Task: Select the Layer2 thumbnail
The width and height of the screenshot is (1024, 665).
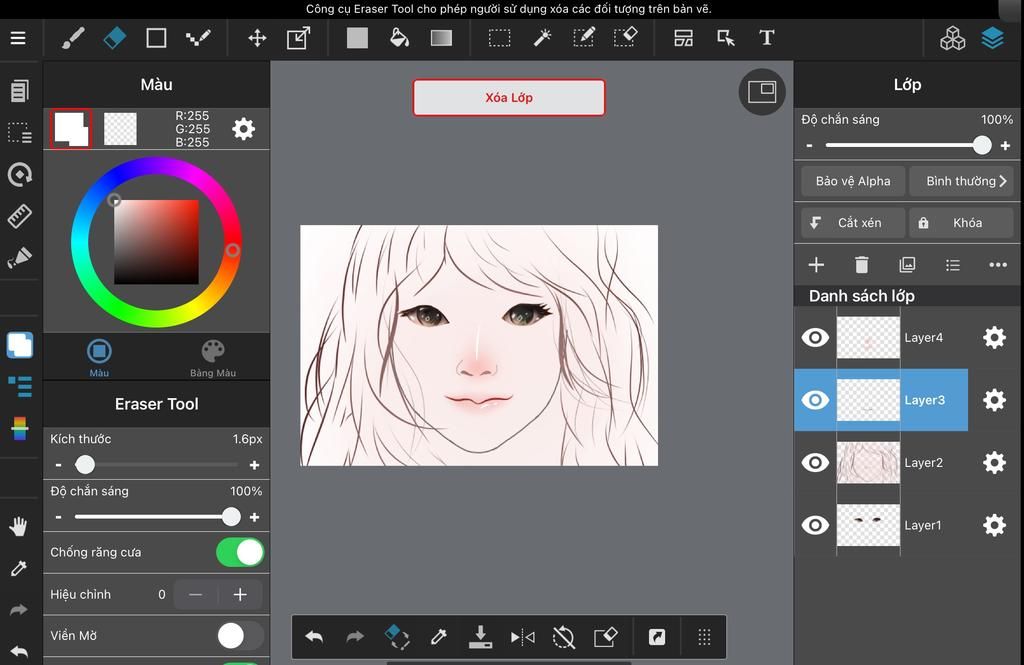Action: click(868, 463)
